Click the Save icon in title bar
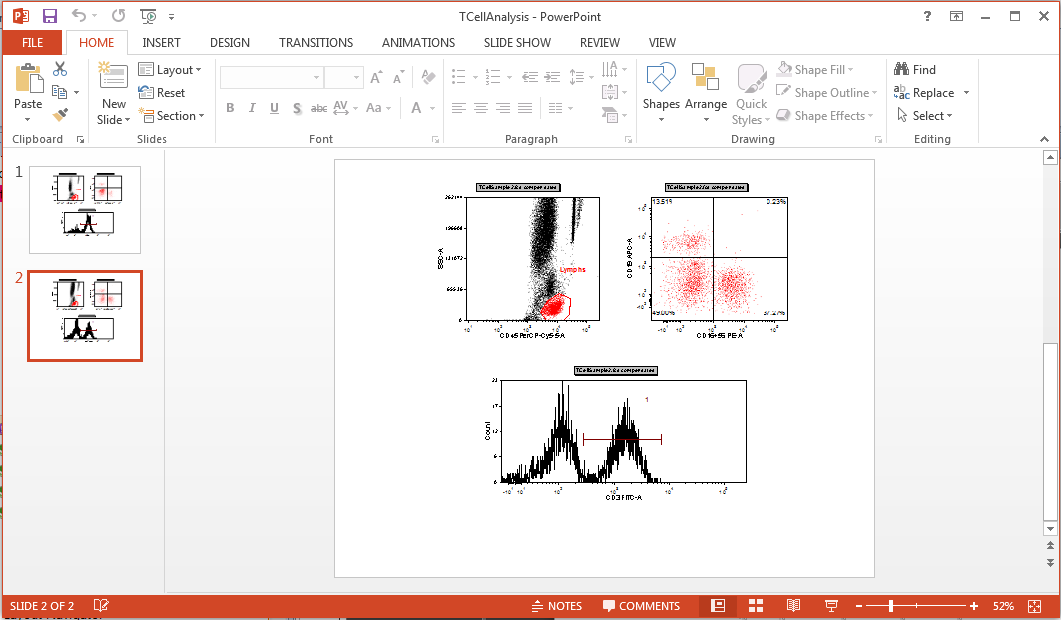 click(x=50, y=16)
